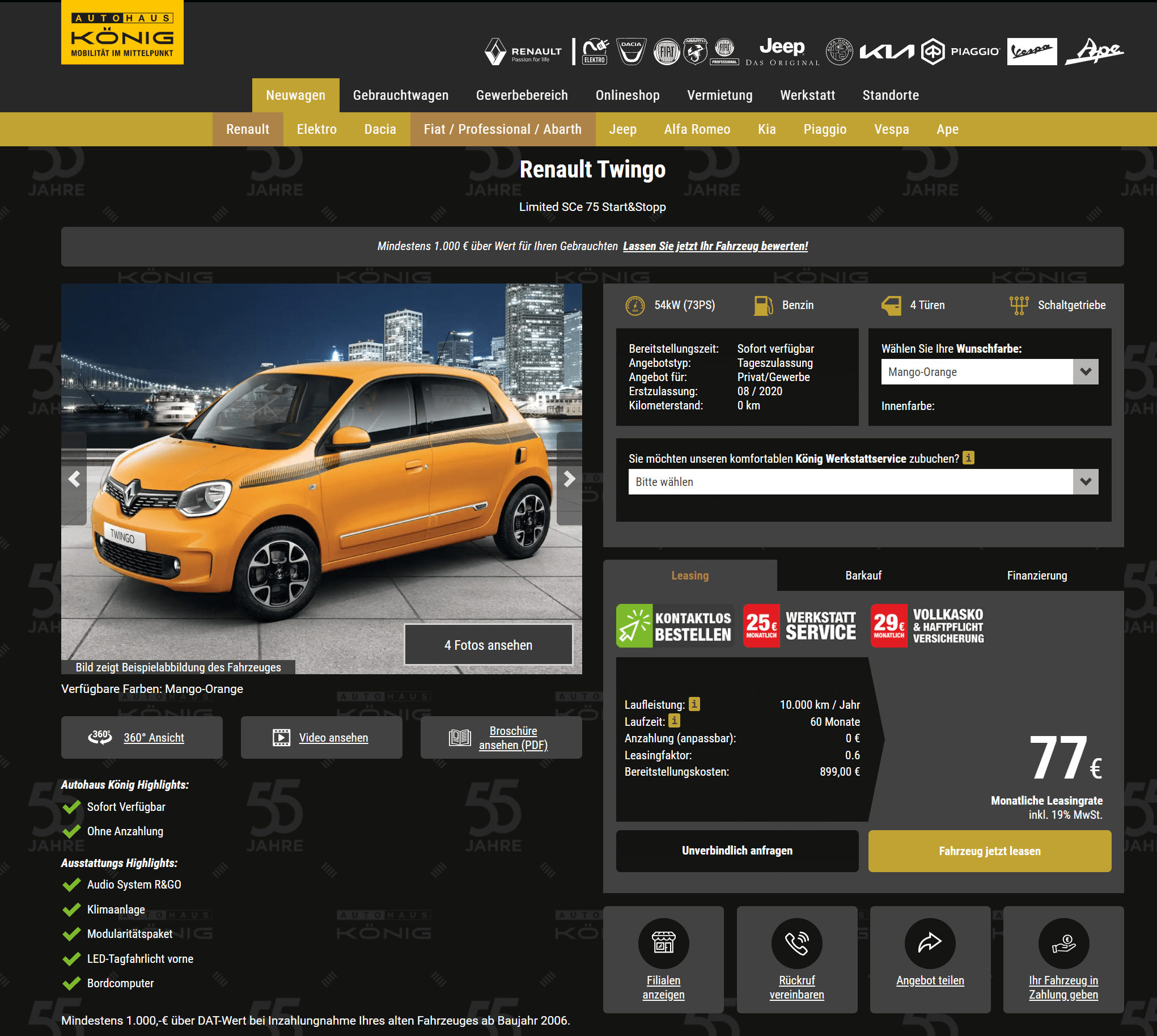This screenshot has width=1157, height=1036.
Task: Click the video play icon
Action: 281,738
